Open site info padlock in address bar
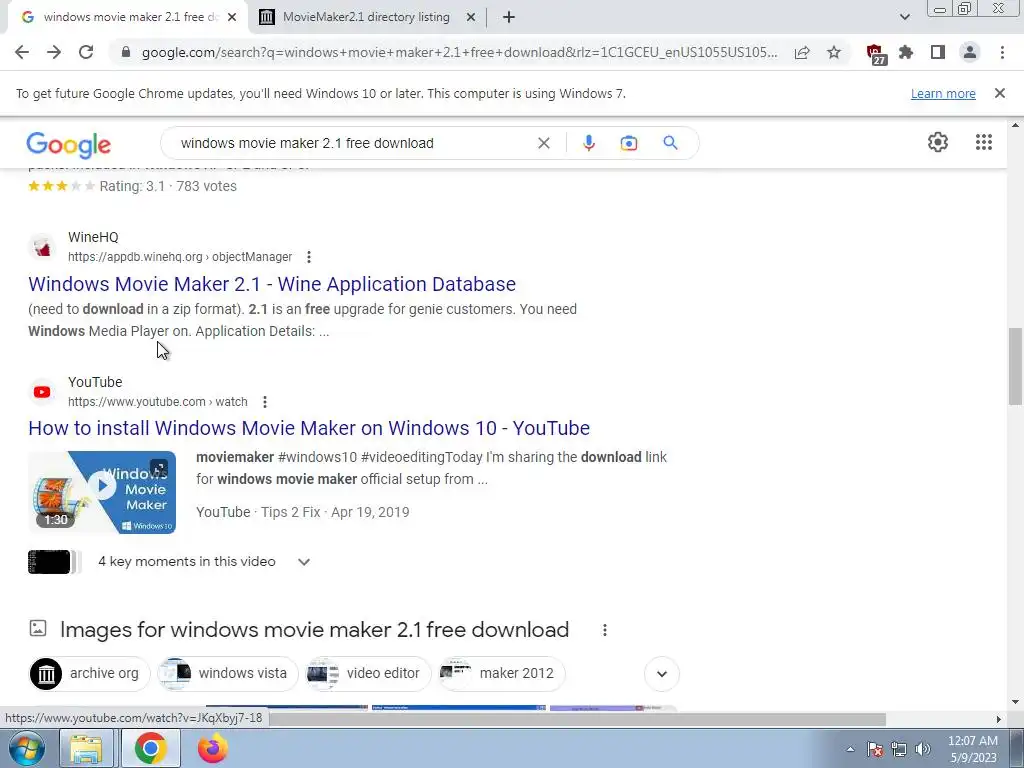 (127, 52)
